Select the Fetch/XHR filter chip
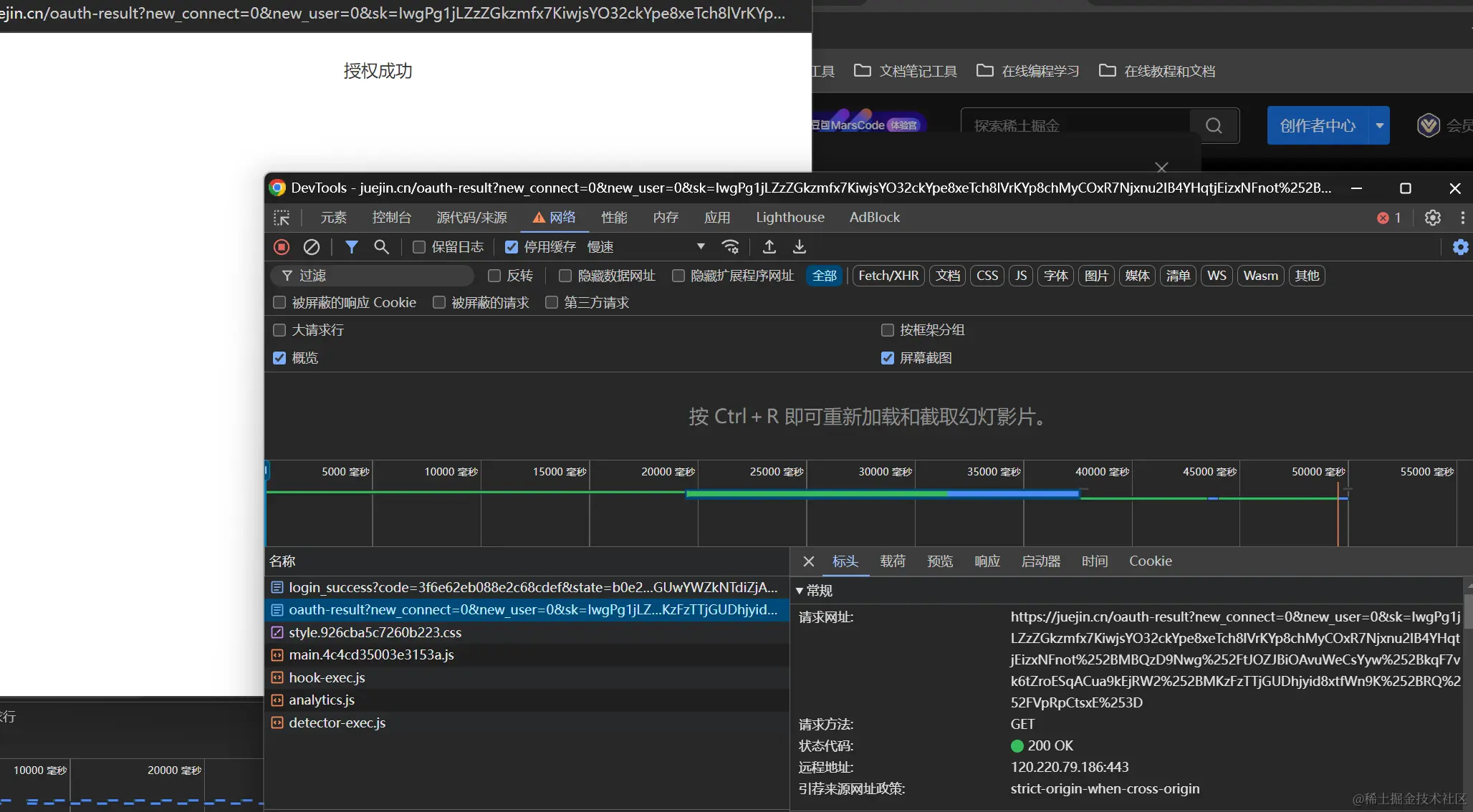The height and width of the screenshot is (812, 1473). 888,276
